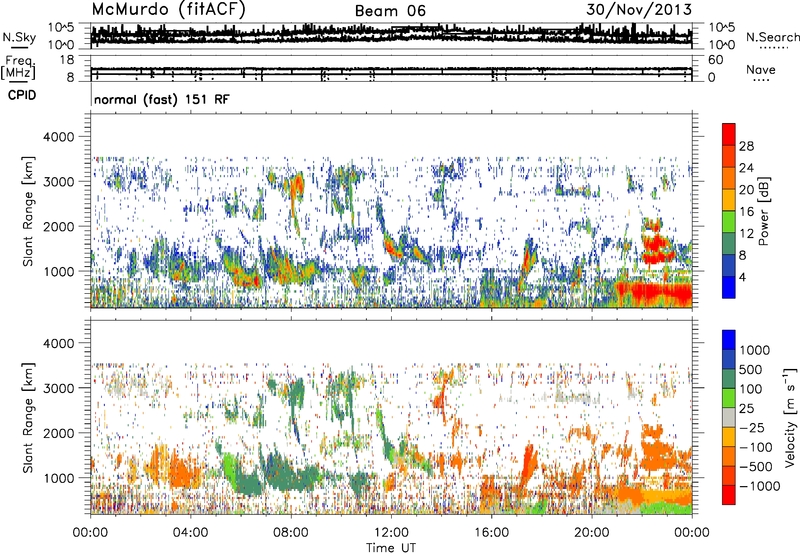Viewport: 800px width, 554px height.
Task: Click the 4000 tick of the power panel
Action: [x=58, y=137]
